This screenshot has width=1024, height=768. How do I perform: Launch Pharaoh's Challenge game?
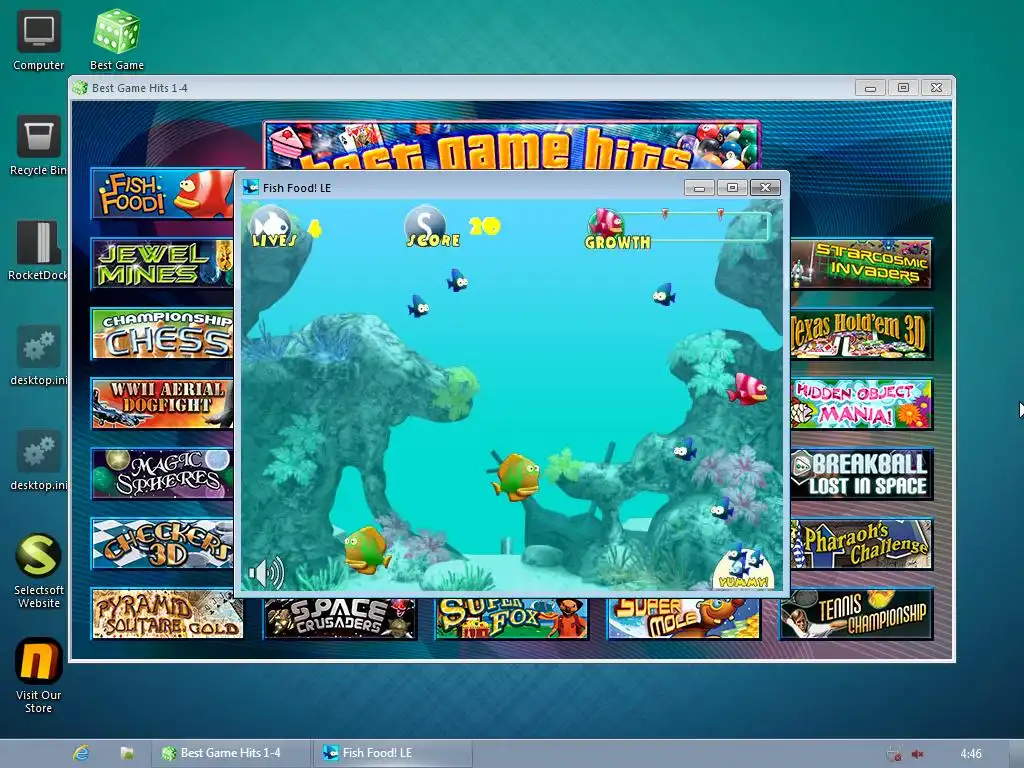pos(861,544)
